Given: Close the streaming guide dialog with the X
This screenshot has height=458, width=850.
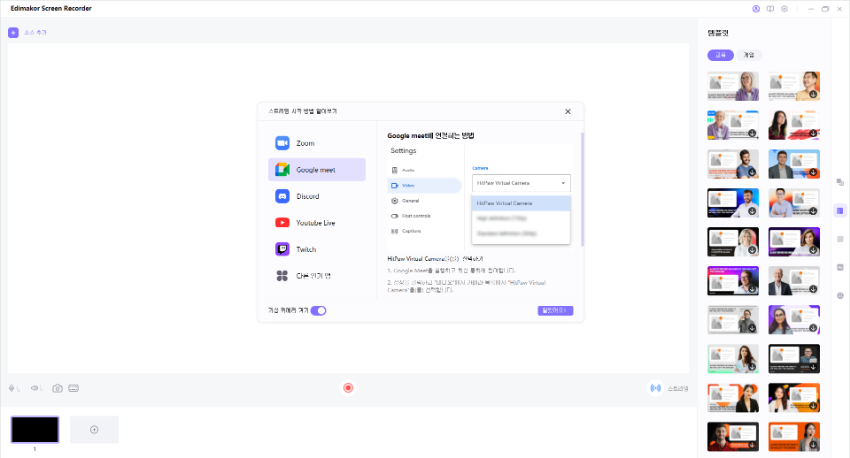Looking at the screenshot, I should pos(568,111).
